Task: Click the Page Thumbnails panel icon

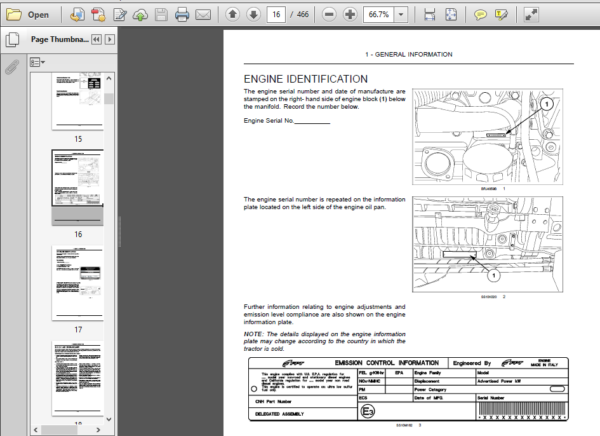Action: (x=12, y=39)
